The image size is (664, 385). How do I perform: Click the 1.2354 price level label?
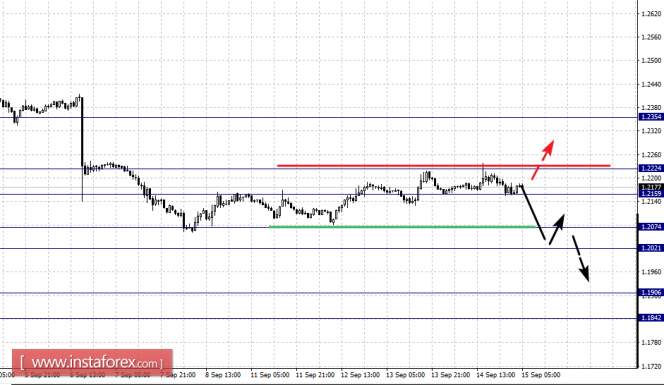point(651,117)
